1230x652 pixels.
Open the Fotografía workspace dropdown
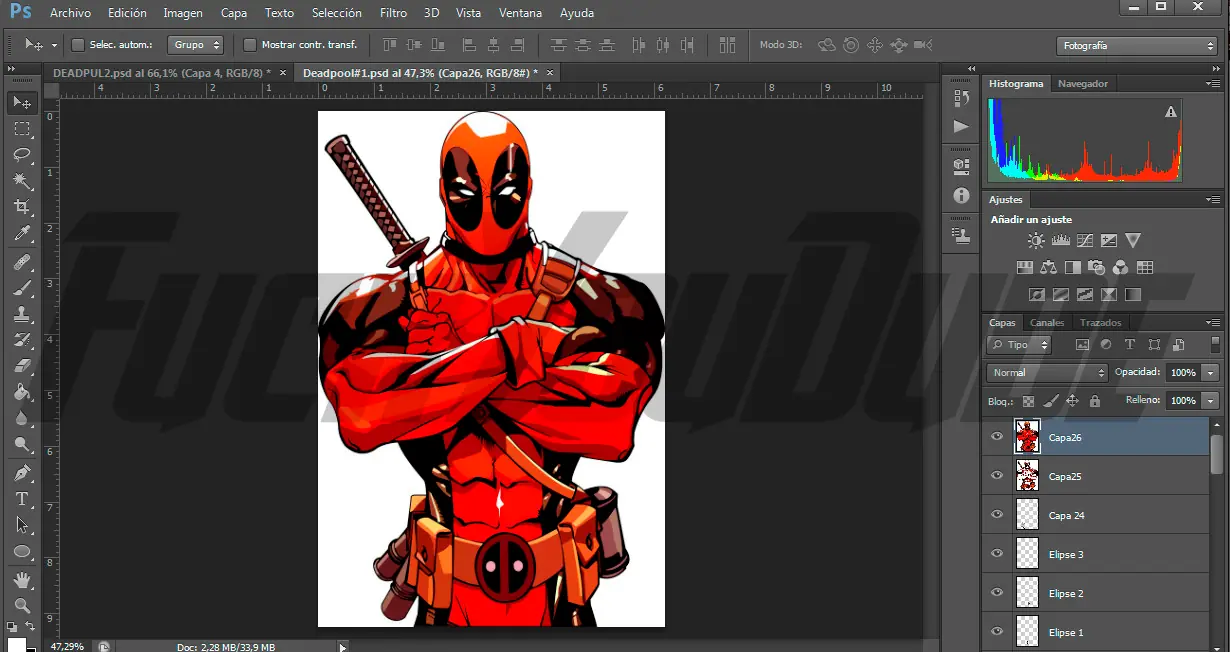[1136, 46]
